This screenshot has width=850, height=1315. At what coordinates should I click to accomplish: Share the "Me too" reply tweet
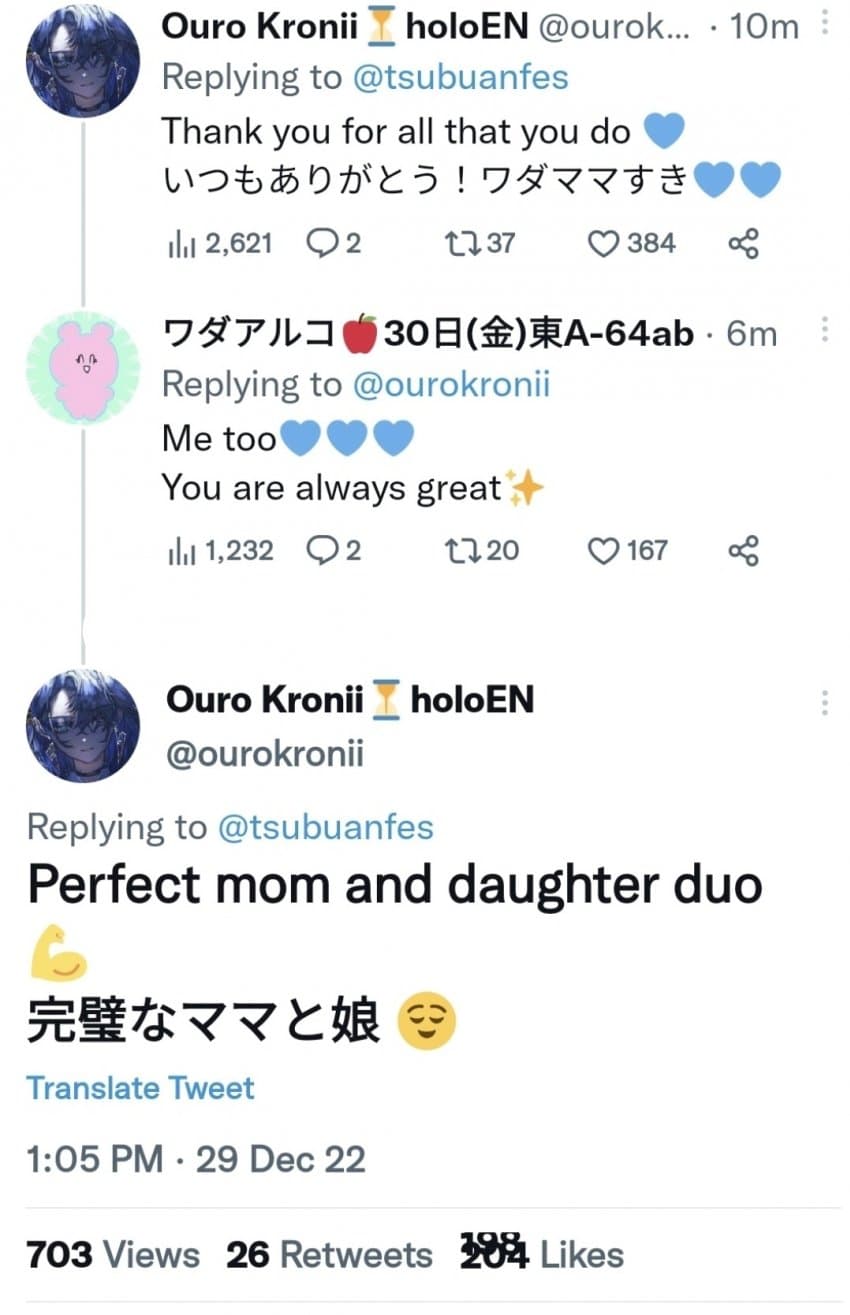coord(743,550)
